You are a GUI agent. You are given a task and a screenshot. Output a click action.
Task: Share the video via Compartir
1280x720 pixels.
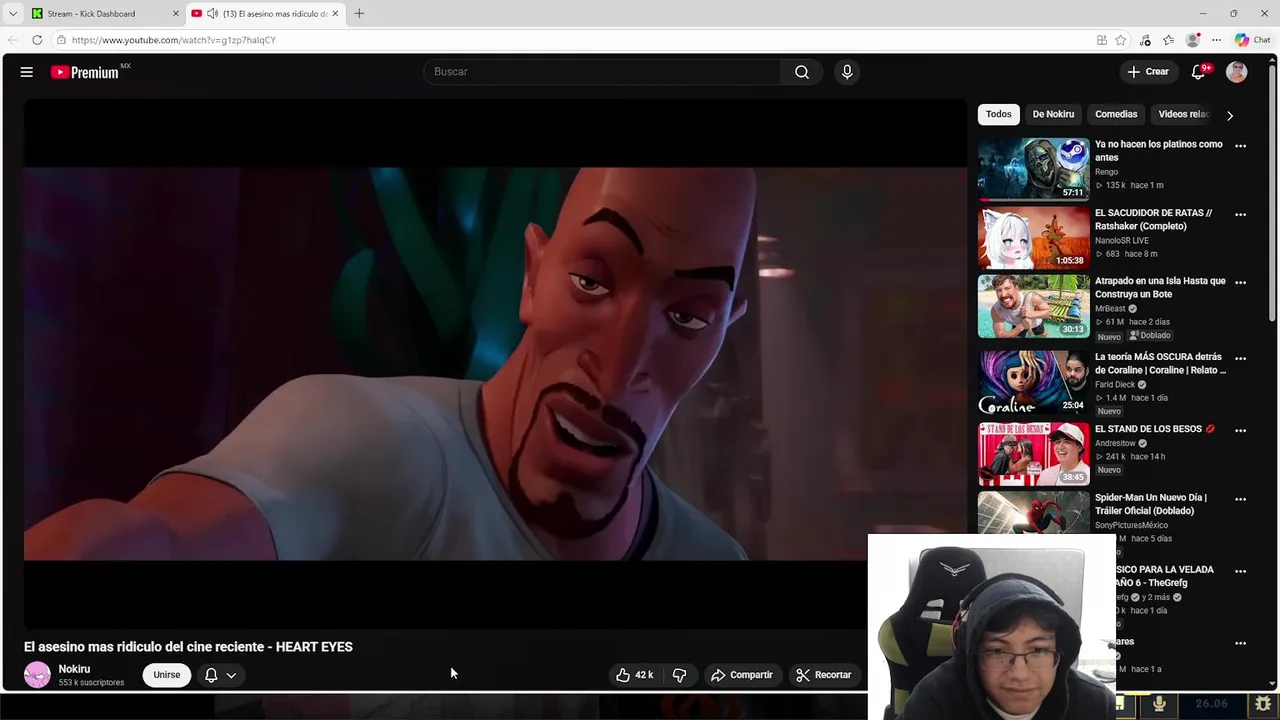[742, 675]
